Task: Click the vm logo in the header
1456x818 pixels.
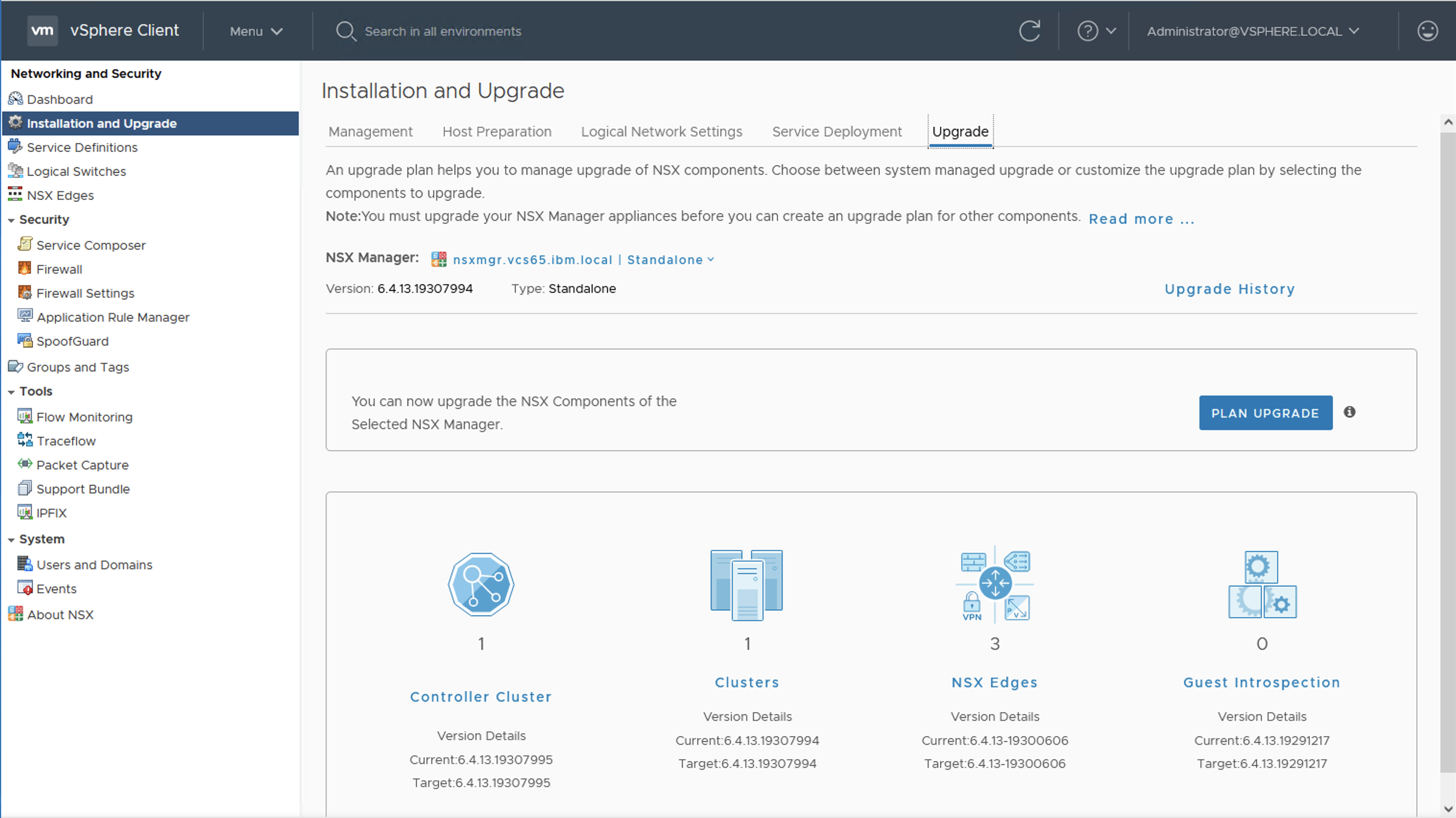Action: point(42,31)
